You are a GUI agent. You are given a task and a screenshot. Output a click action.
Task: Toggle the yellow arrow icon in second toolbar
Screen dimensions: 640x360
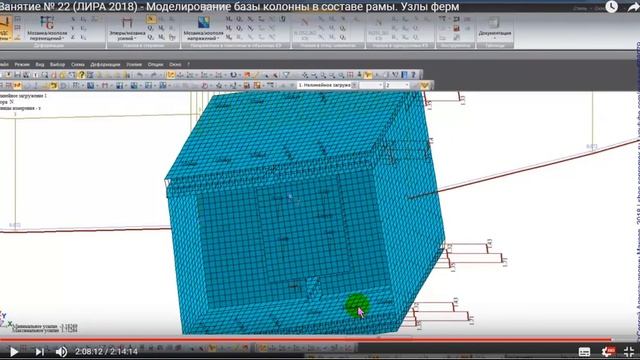pos(54,85)
